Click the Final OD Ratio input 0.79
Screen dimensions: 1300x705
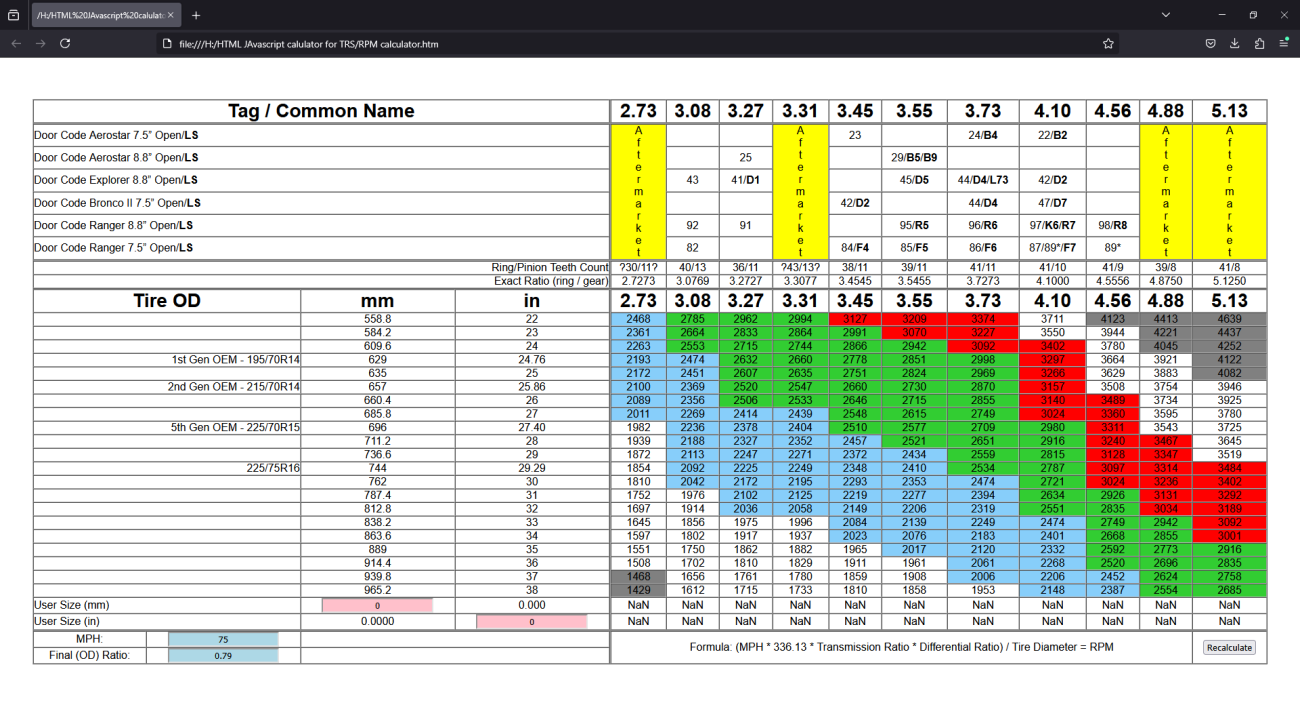click(x=223, y=656)
